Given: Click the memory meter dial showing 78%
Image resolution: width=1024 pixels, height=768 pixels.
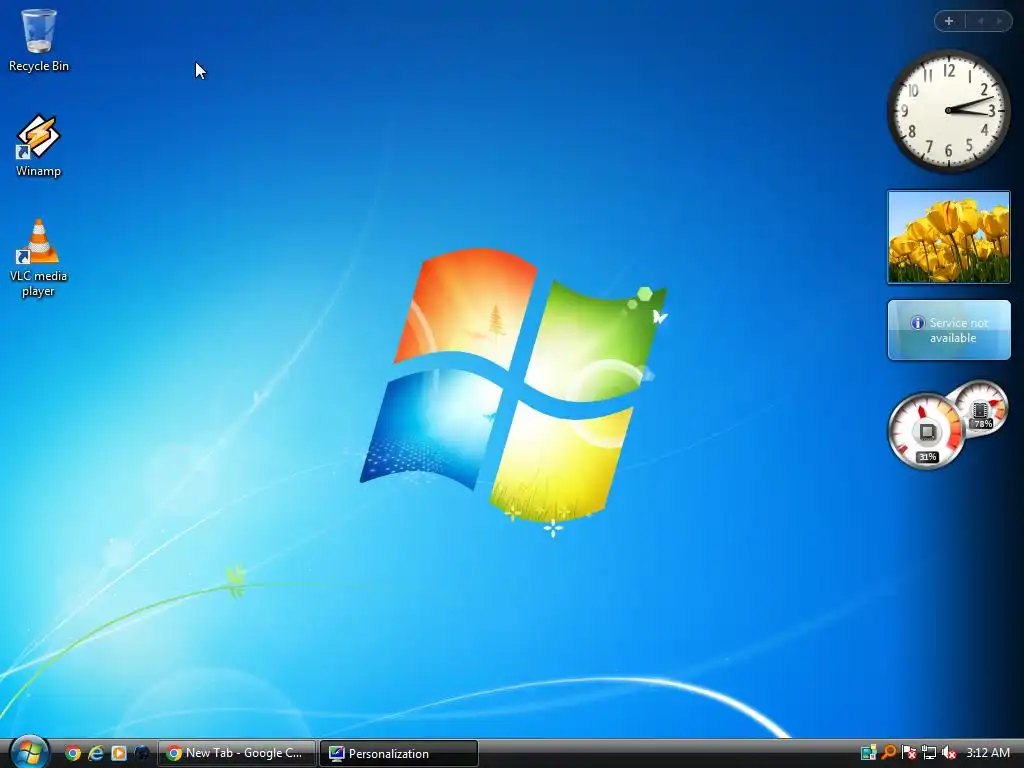Looking at the screenshot, I should click(980, 408).
